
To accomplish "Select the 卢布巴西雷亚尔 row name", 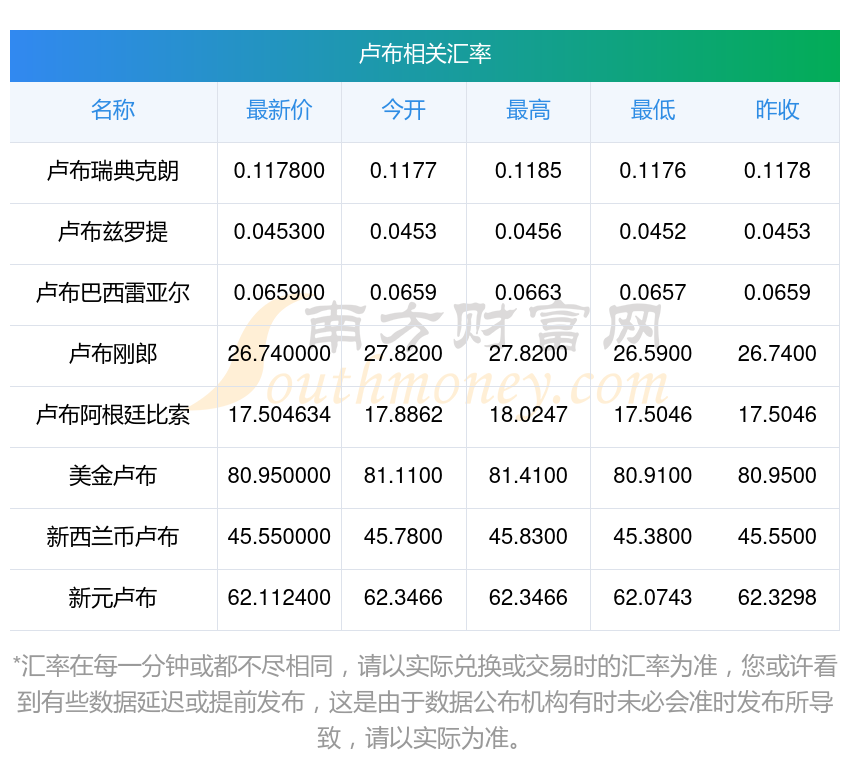I will tap(113, 293).
